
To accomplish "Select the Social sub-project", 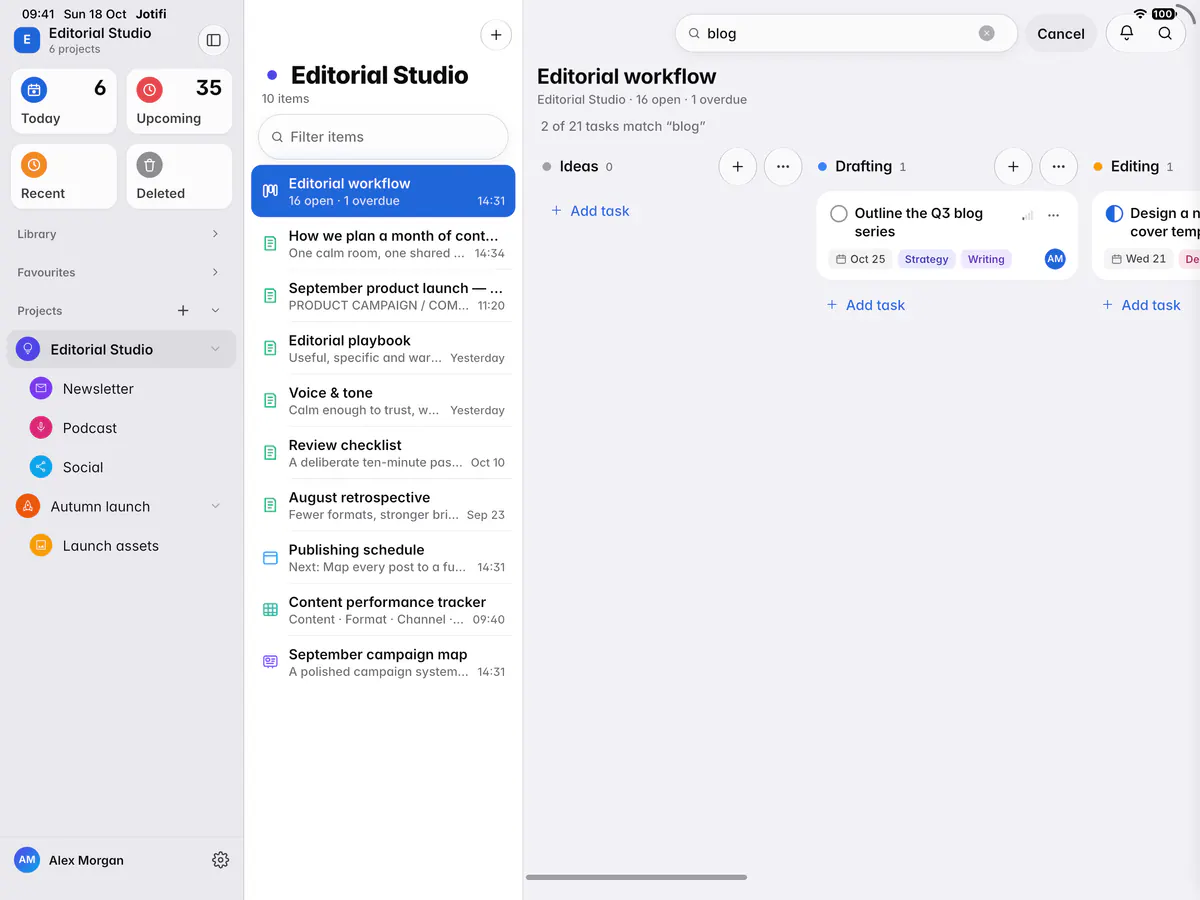I will point(122,467).
